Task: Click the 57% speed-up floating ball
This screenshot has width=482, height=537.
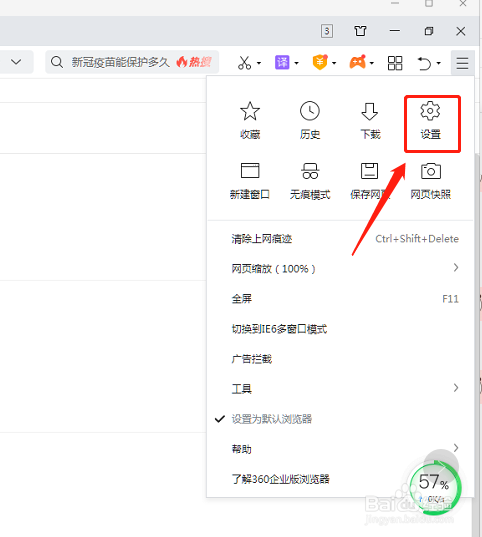Action: (435, 488)
